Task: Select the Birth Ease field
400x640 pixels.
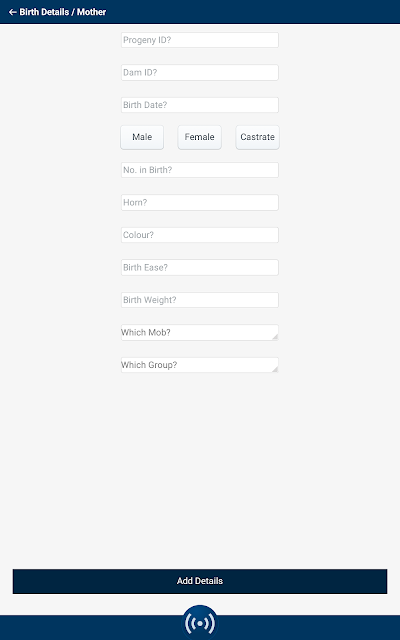Action: 200,267
